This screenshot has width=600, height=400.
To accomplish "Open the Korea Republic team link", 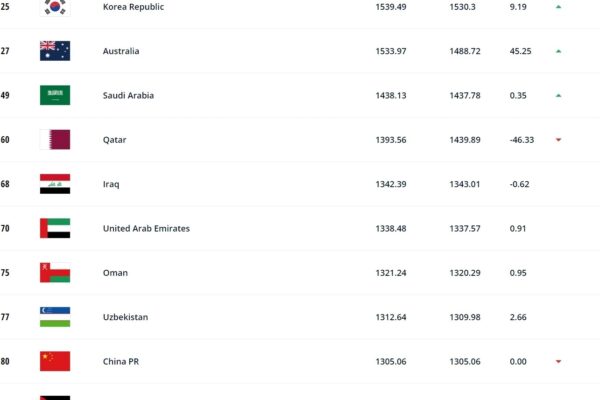I will pyautogui.click(x=134, y=7).
